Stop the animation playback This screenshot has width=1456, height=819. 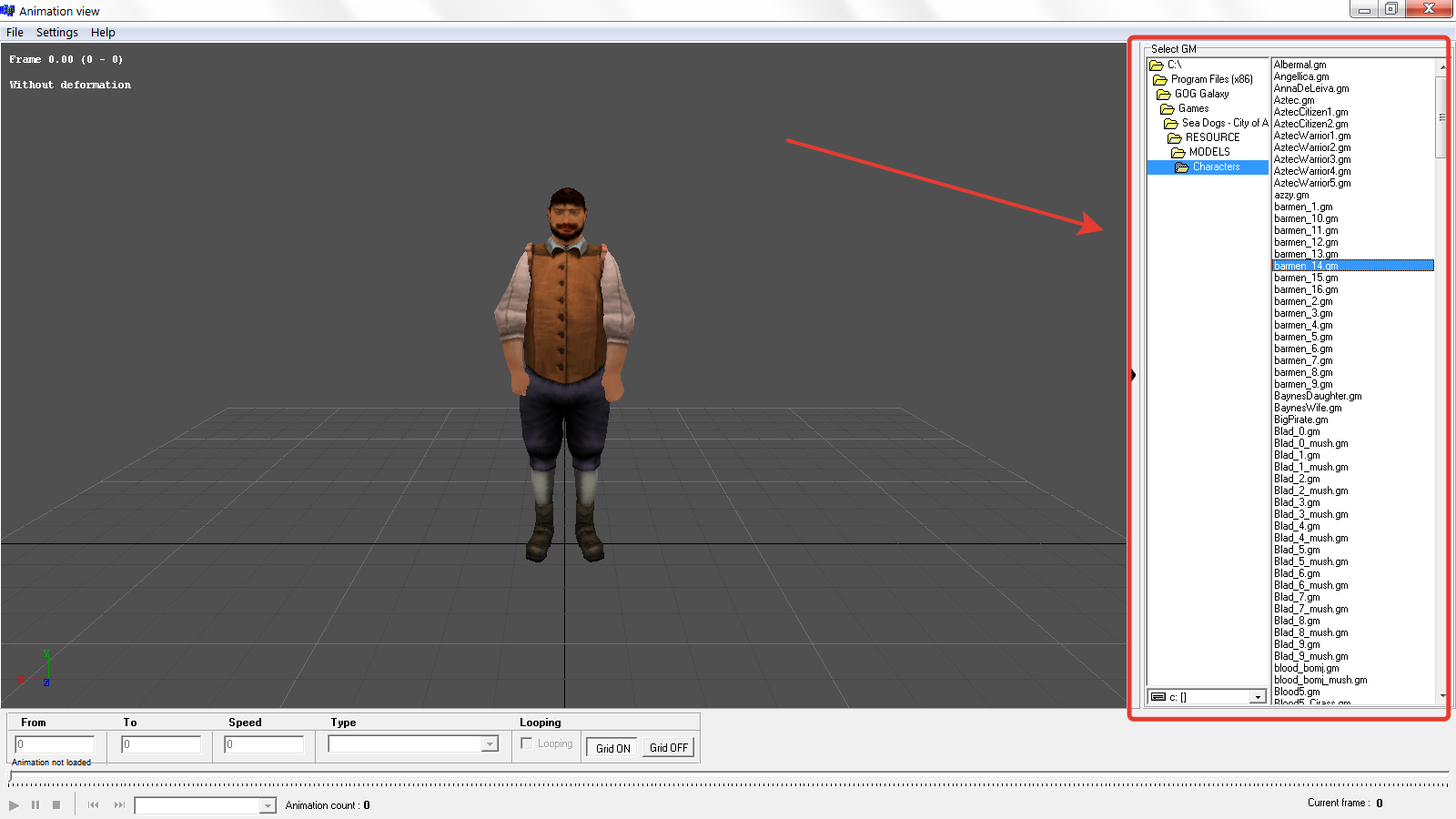56,805
